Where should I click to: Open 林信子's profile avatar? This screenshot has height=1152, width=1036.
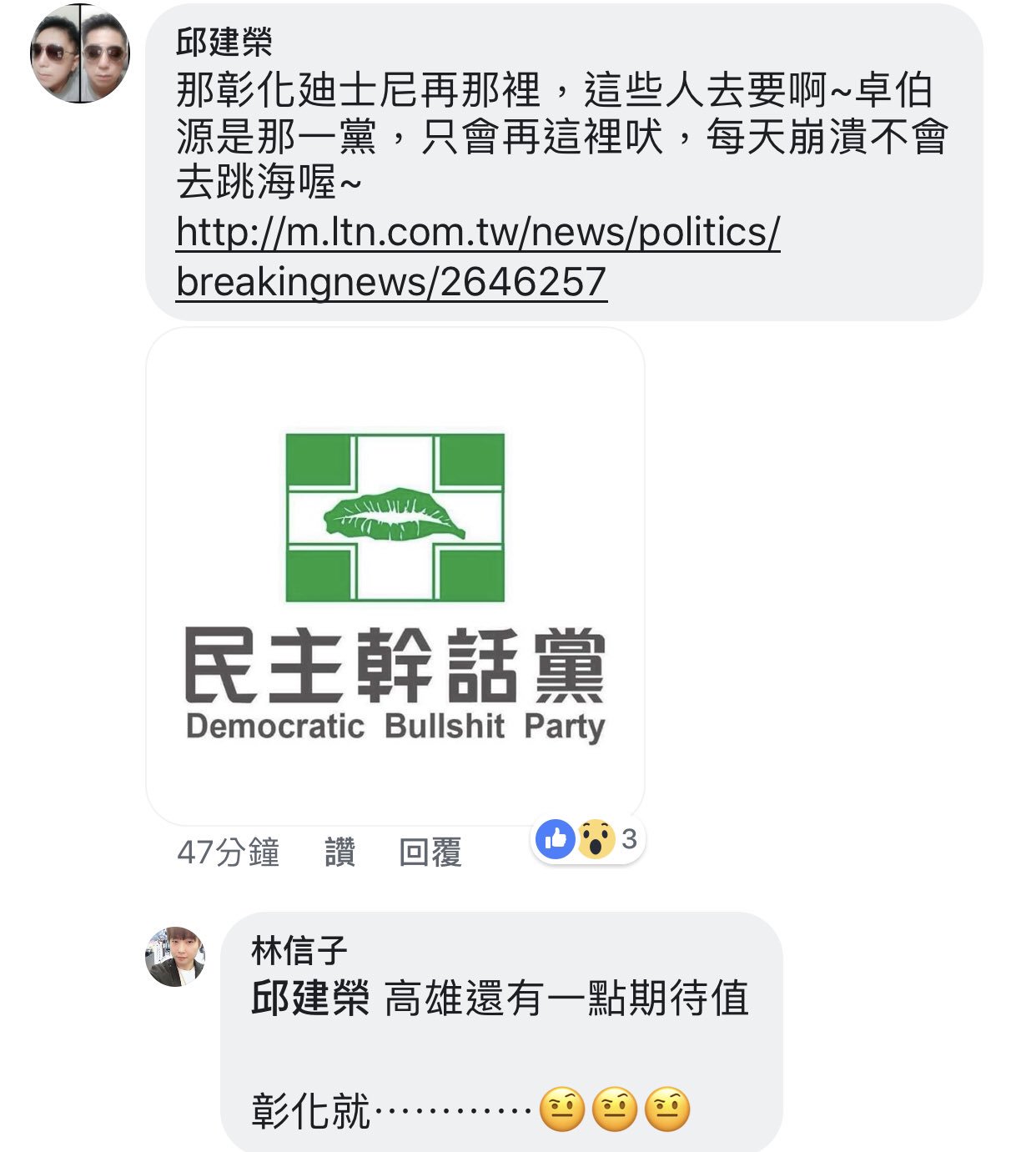(175, 957)
